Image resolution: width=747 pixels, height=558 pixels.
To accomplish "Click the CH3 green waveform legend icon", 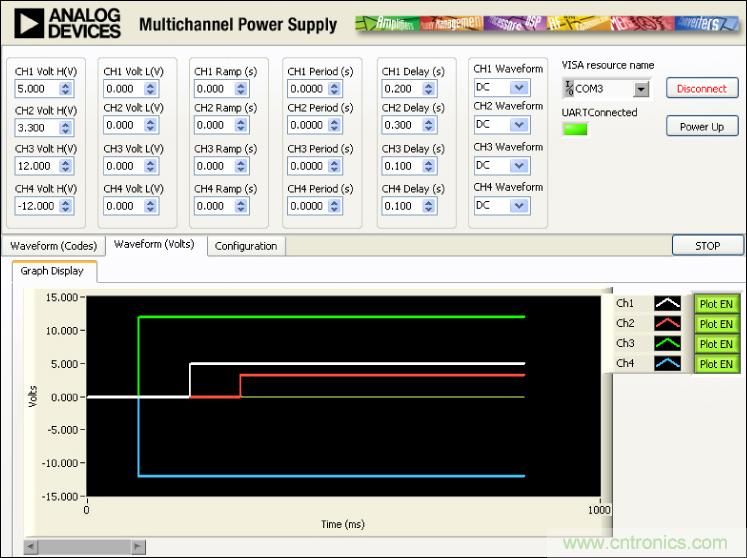I will click(x=667, y=344).
